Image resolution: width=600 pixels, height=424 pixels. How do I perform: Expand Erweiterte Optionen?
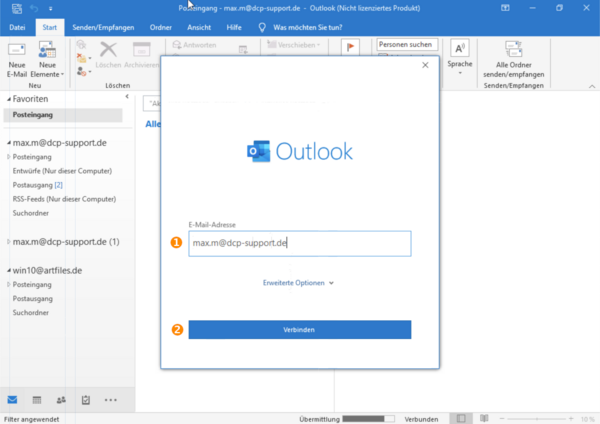click(298, 283)
